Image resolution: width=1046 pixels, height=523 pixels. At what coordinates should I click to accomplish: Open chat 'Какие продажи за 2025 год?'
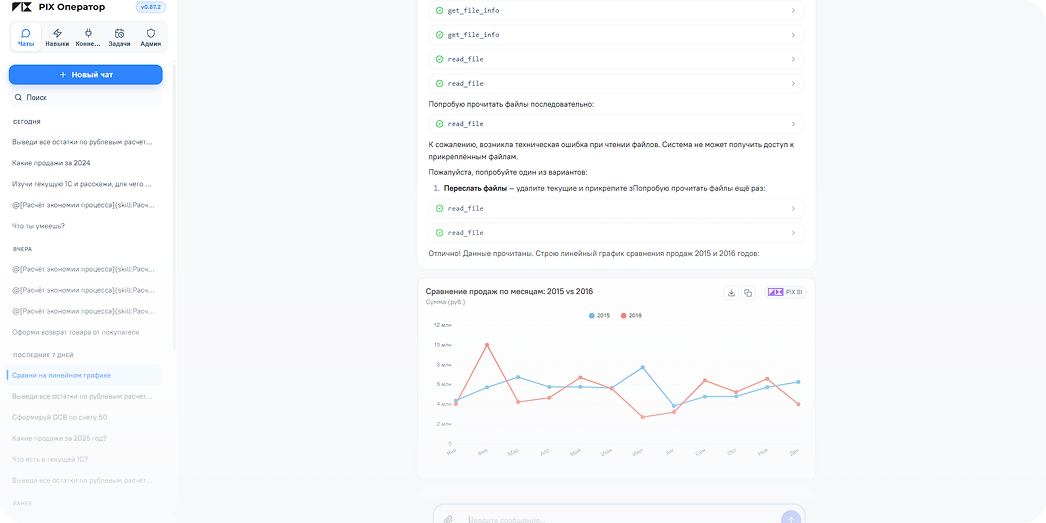point(59,438)
